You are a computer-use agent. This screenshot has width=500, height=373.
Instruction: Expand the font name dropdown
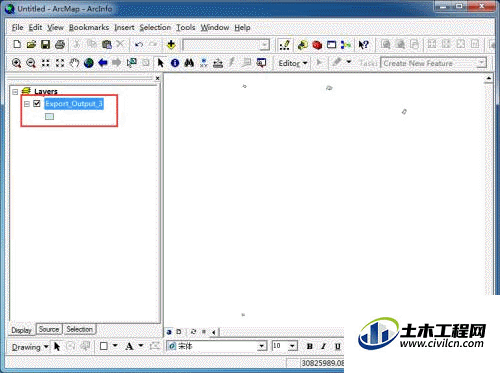[262, 346]
